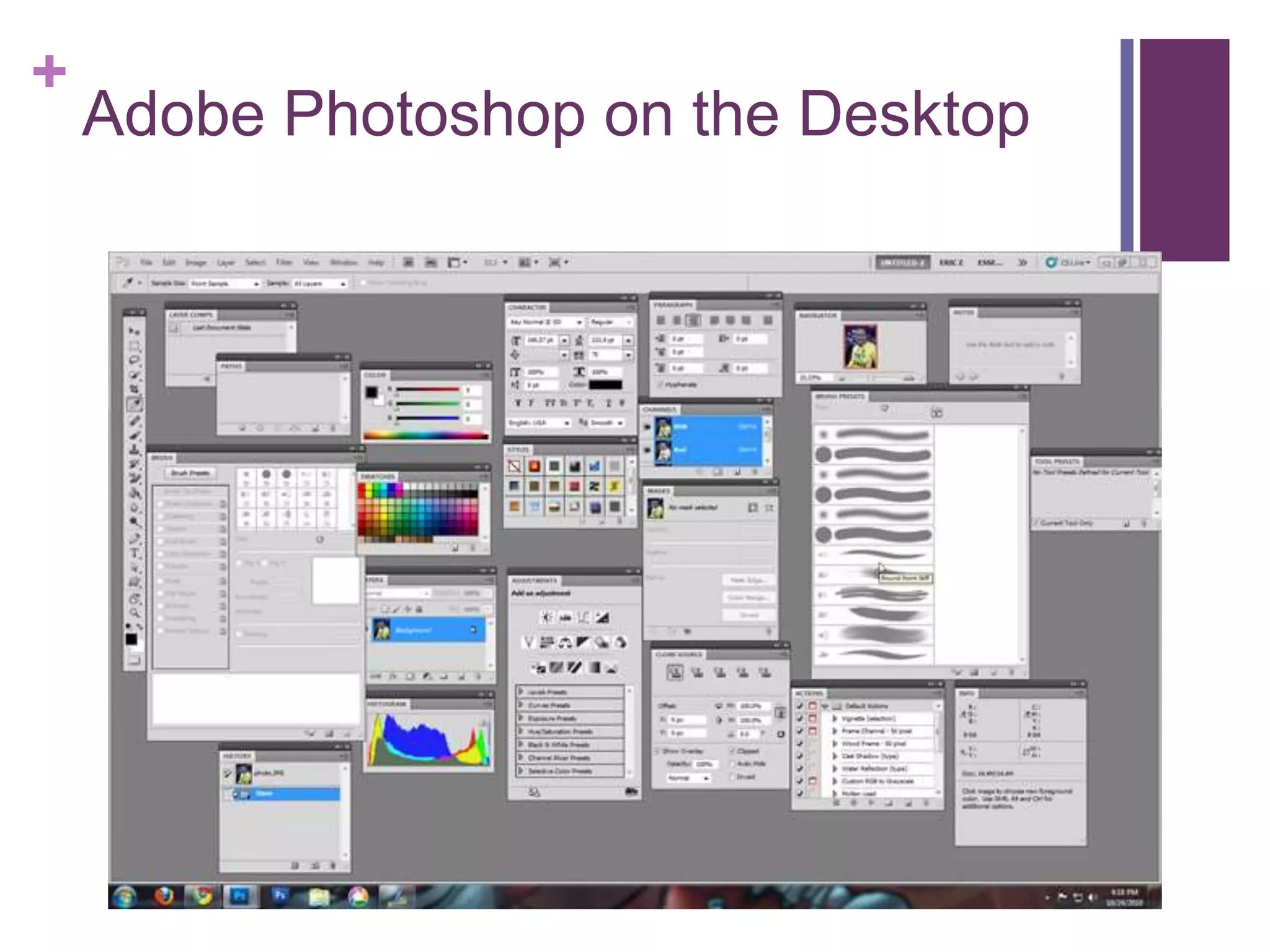1270x952 pixels.
Task: Toggle the Hyphenate checkbox in Paragraph panel
Action: click(660, 385)
